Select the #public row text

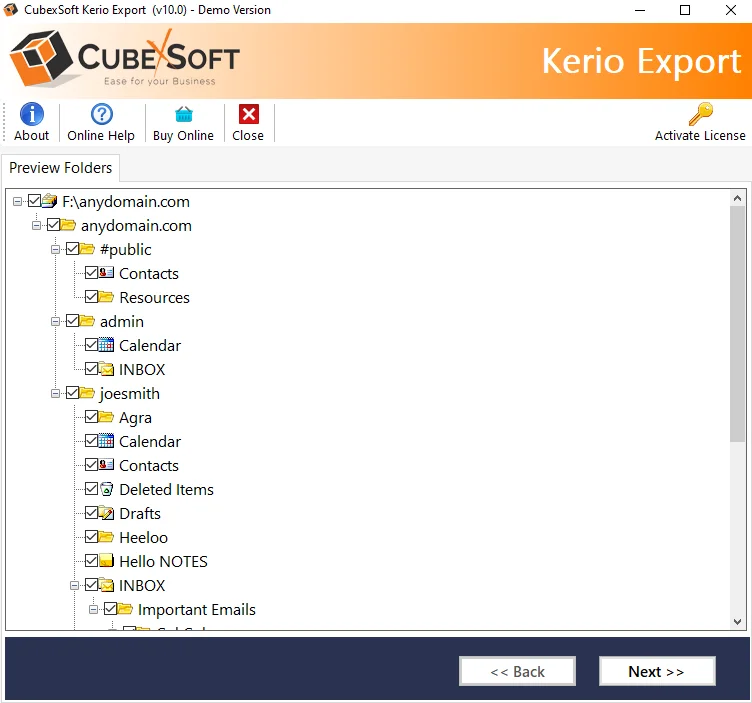(x=126, y=250)
